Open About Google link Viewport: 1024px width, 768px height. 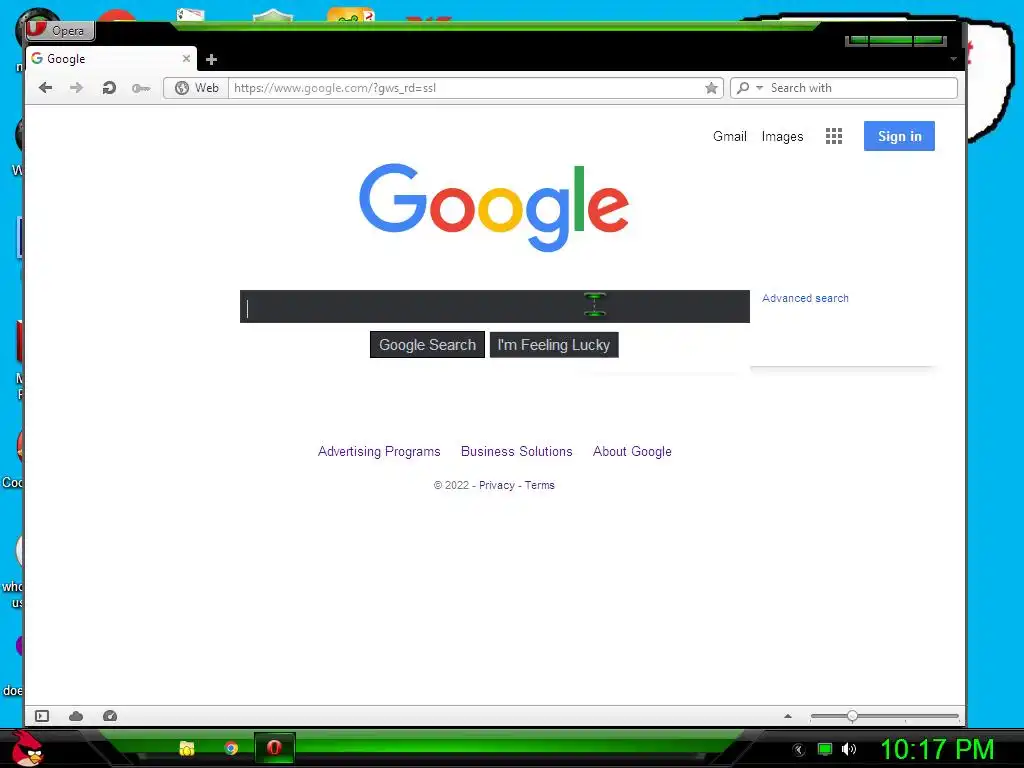[632, 451]
